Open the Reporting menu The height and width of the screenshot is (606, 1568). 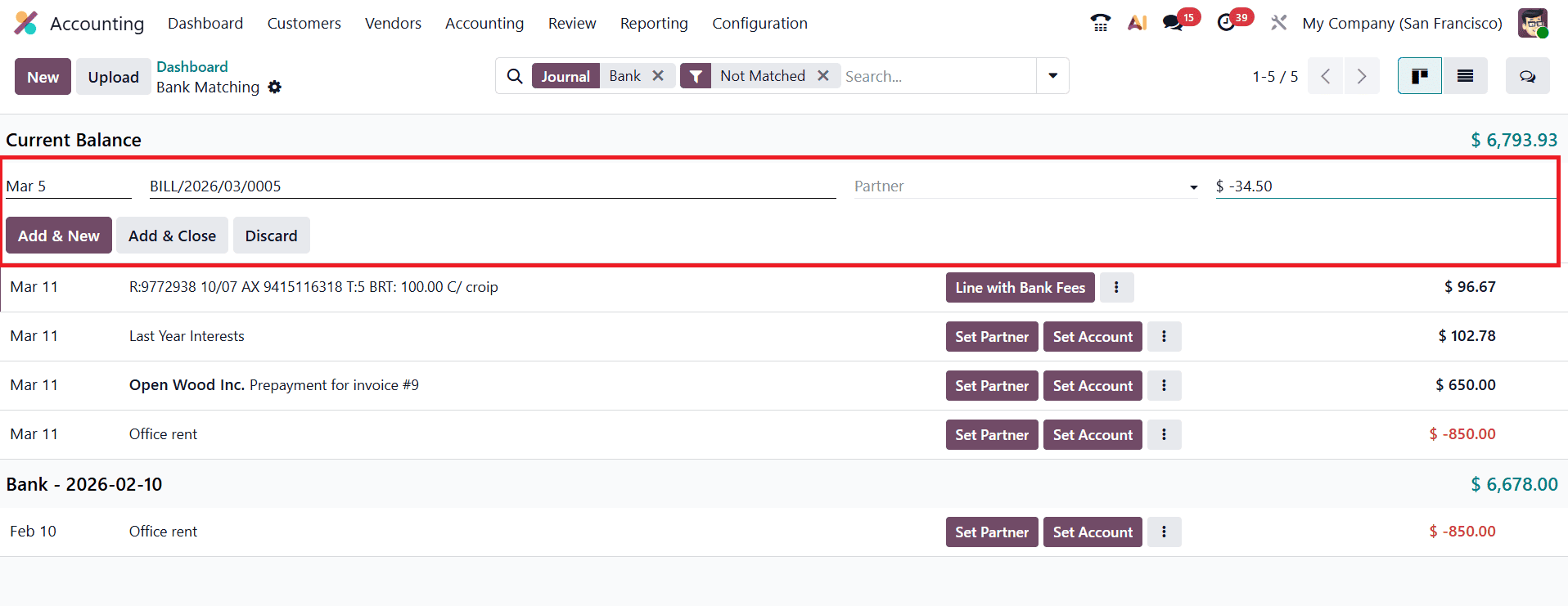tap(653, 24)
